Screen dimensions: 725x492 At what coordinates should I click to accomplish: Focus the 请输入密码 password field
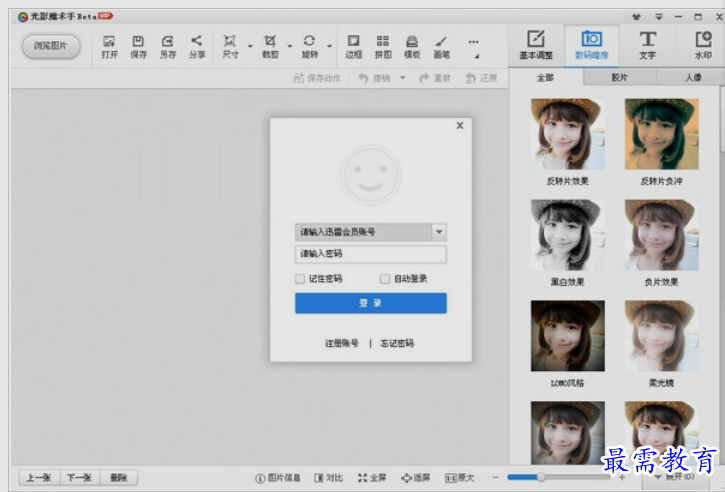pos(371,254)
